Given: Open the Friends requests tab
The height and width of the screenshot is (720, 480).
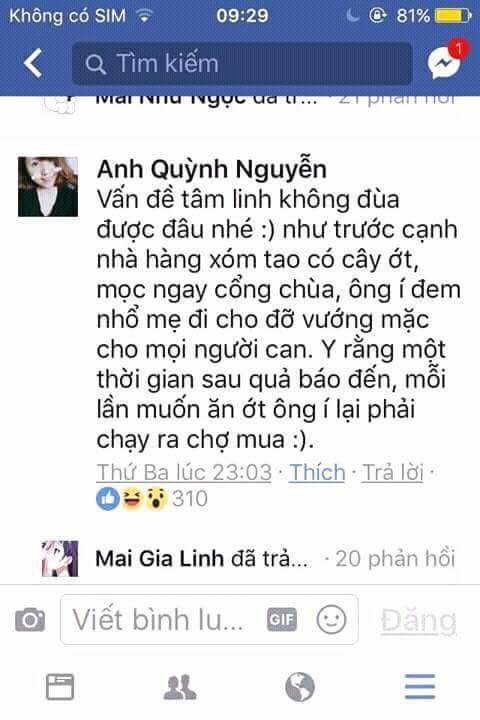Looking at the screenshot, I should (180, 687).
